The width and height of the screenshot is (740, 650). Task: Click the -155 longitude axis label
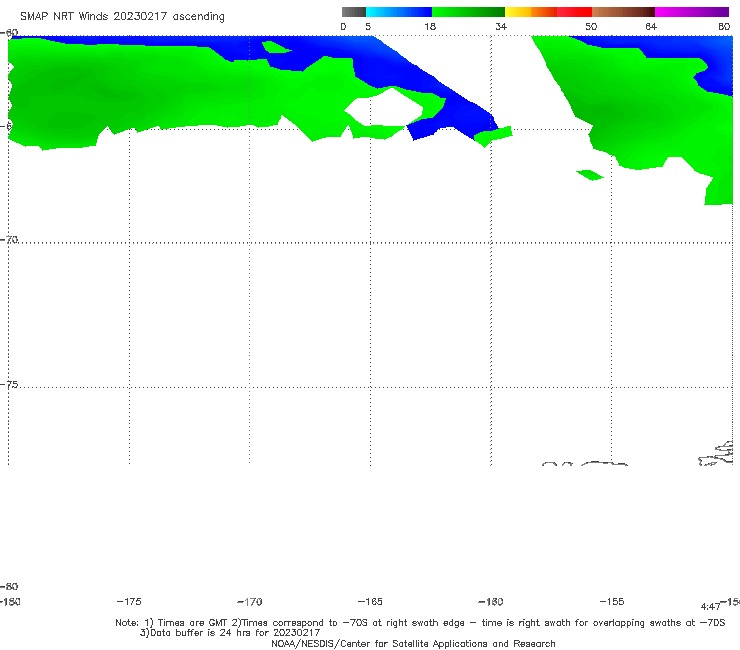click(x=612, y=602)
